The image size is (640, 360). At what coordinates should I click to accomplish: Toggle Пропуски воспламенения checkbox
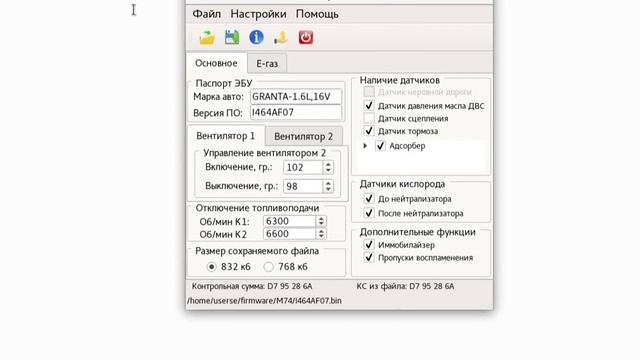coord(369,258)
